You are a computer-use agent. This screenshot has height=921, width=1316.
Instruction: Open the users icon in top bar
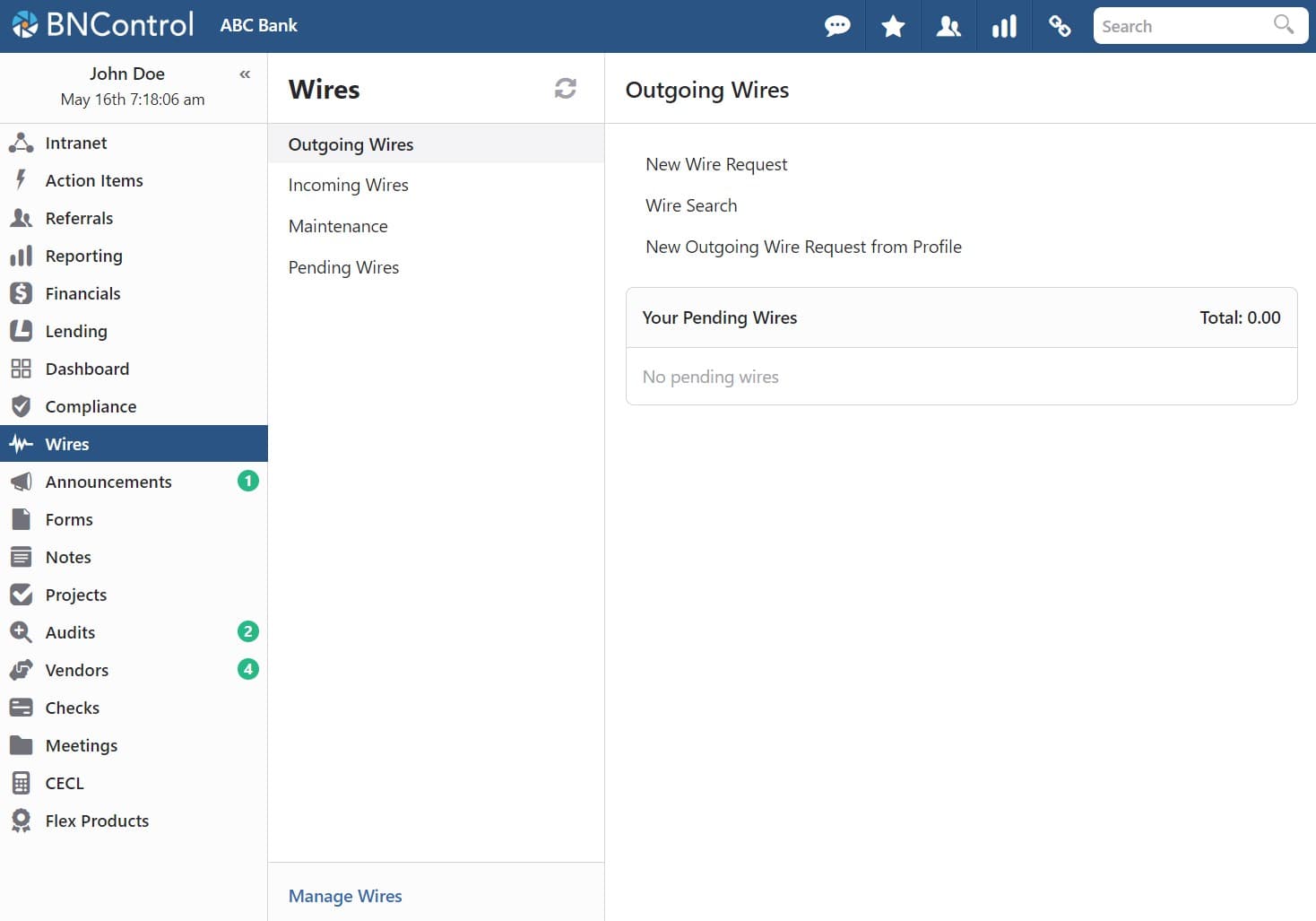click(x=948, y=26)
